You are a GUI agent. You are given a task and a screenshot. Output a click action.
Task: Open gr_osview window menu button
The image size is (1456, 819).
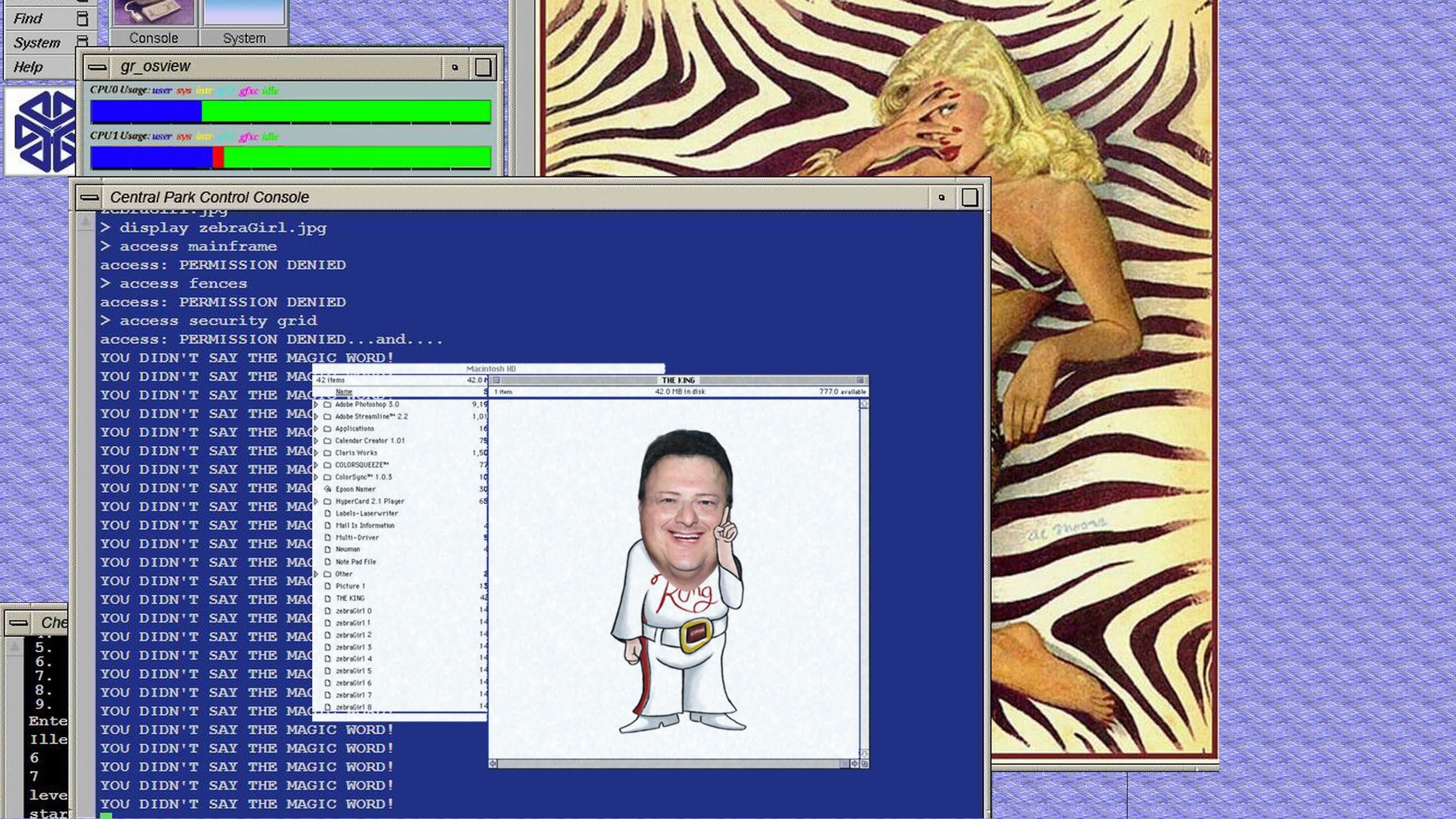click(97, 67)
